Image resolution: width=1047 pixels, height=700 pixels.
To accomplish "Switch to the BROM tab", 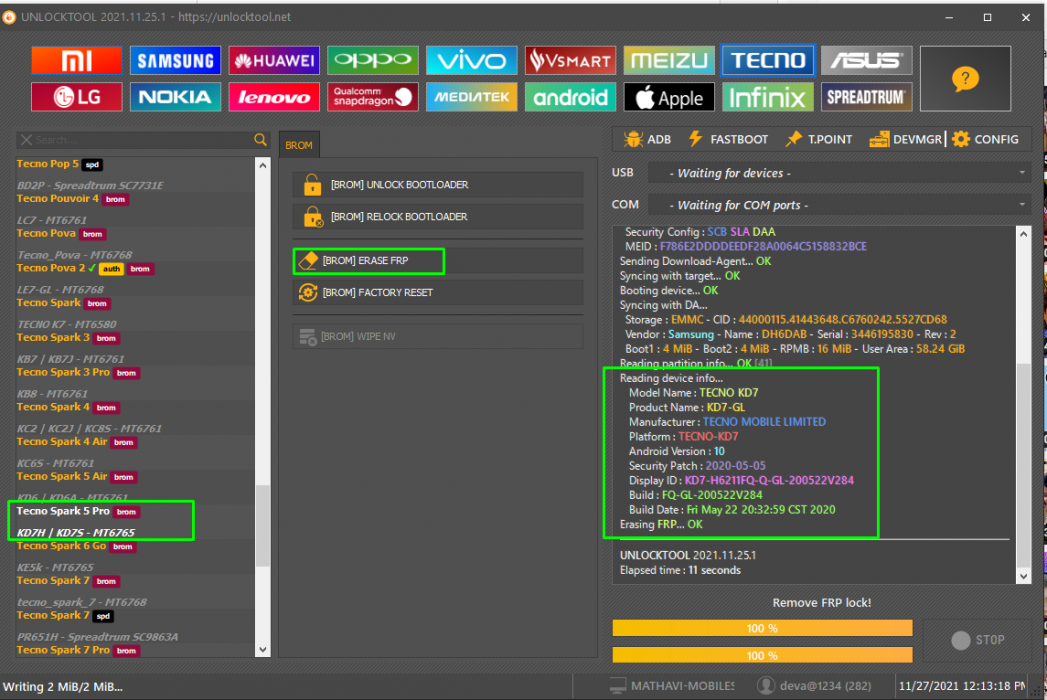I will 298,145.
